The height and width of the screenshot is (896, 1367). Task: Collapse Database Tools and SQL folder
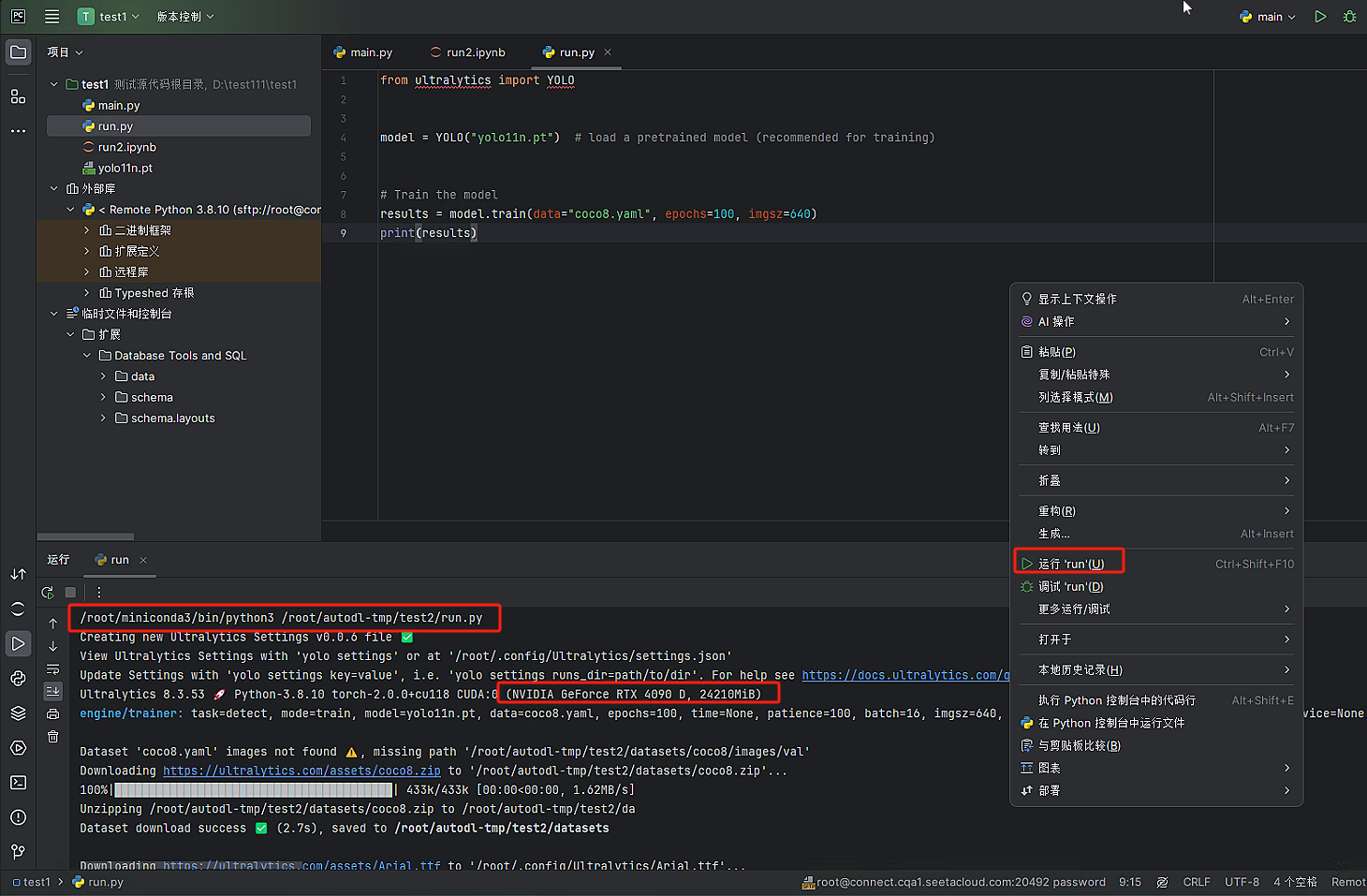[87, 356]
